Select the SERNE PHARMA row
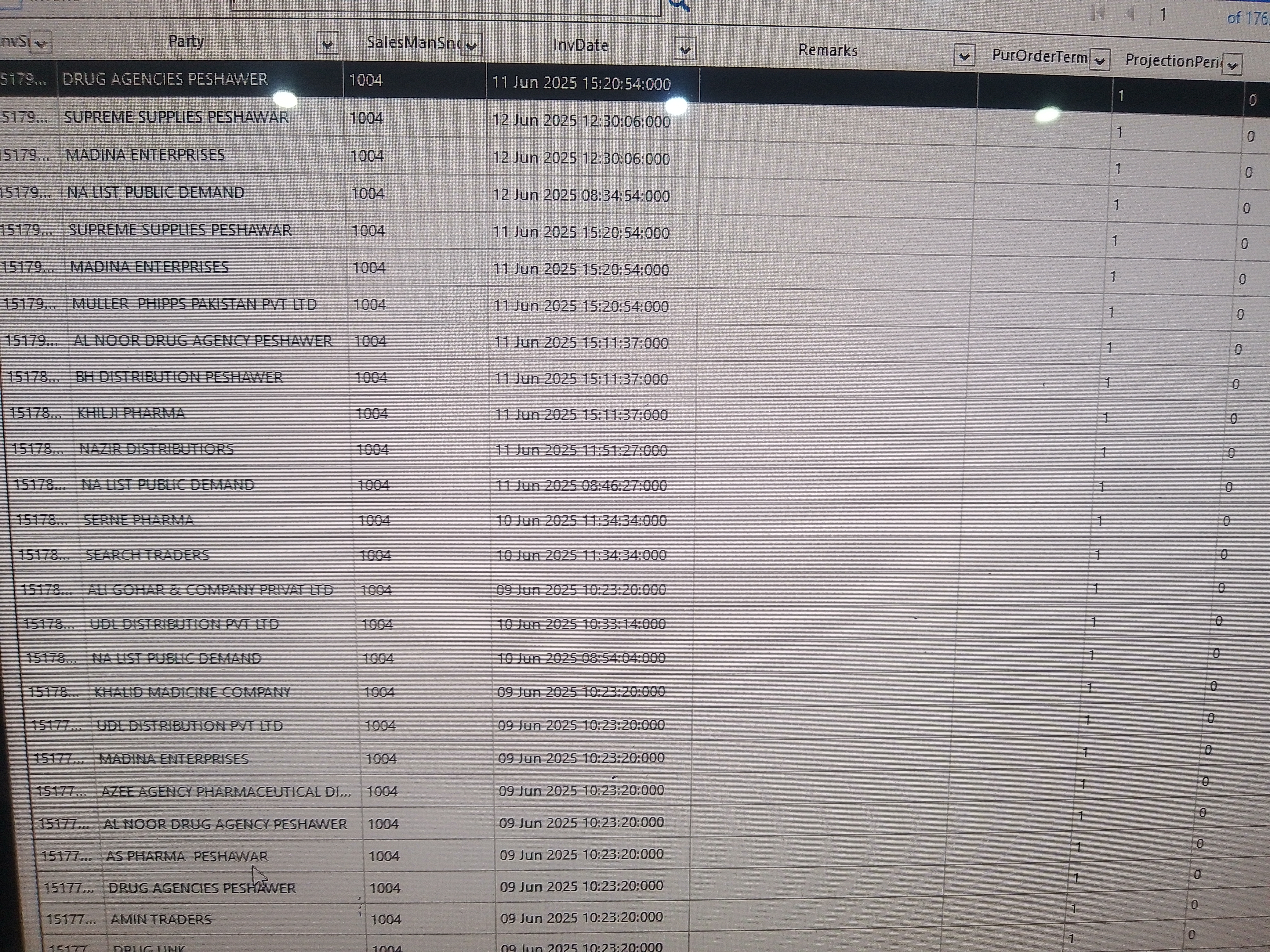Screen dimensions: 1270x952 click(138, 521)
